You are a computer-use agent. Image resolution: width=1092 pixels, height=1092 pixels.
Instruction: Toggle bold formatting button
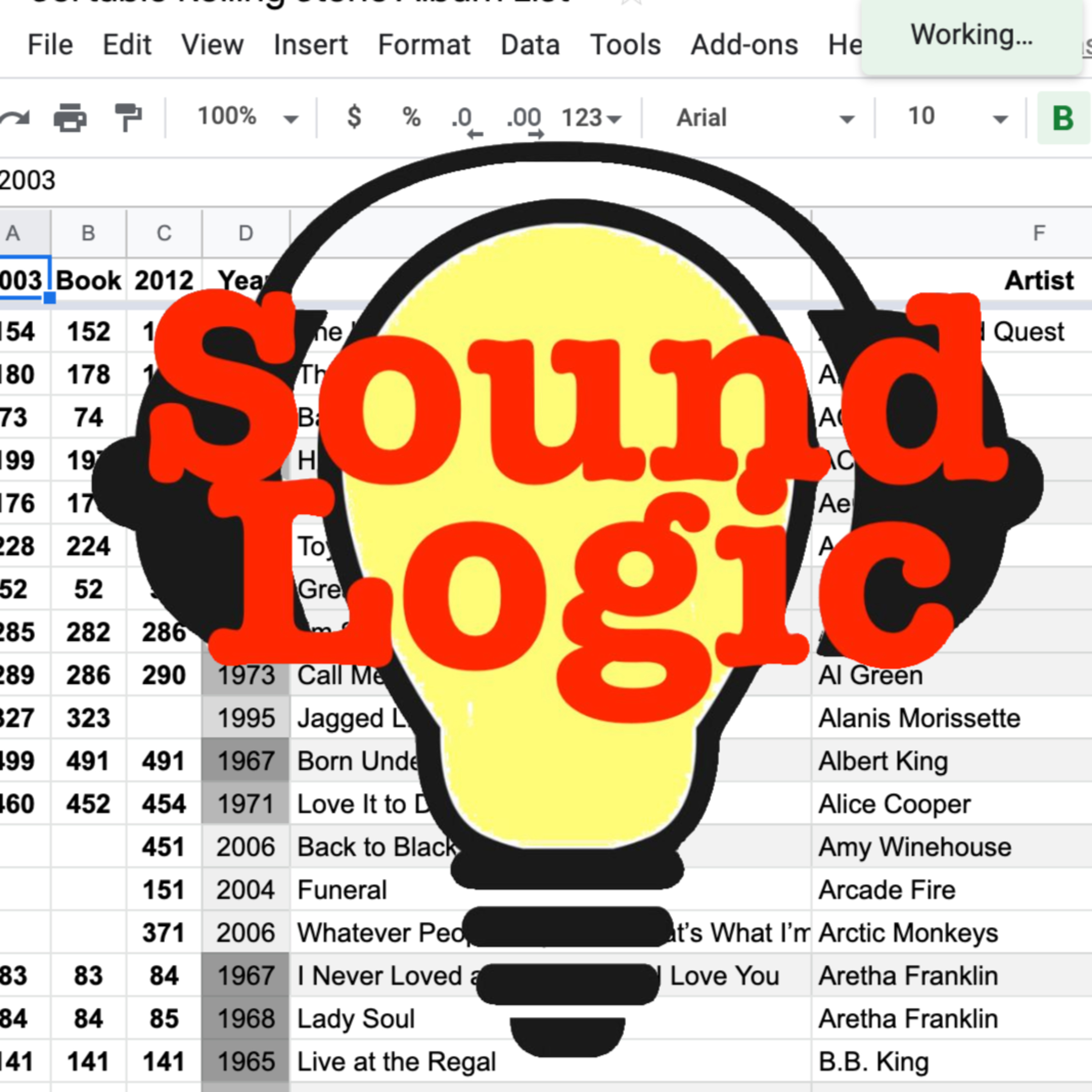[x=1063, y=118]
